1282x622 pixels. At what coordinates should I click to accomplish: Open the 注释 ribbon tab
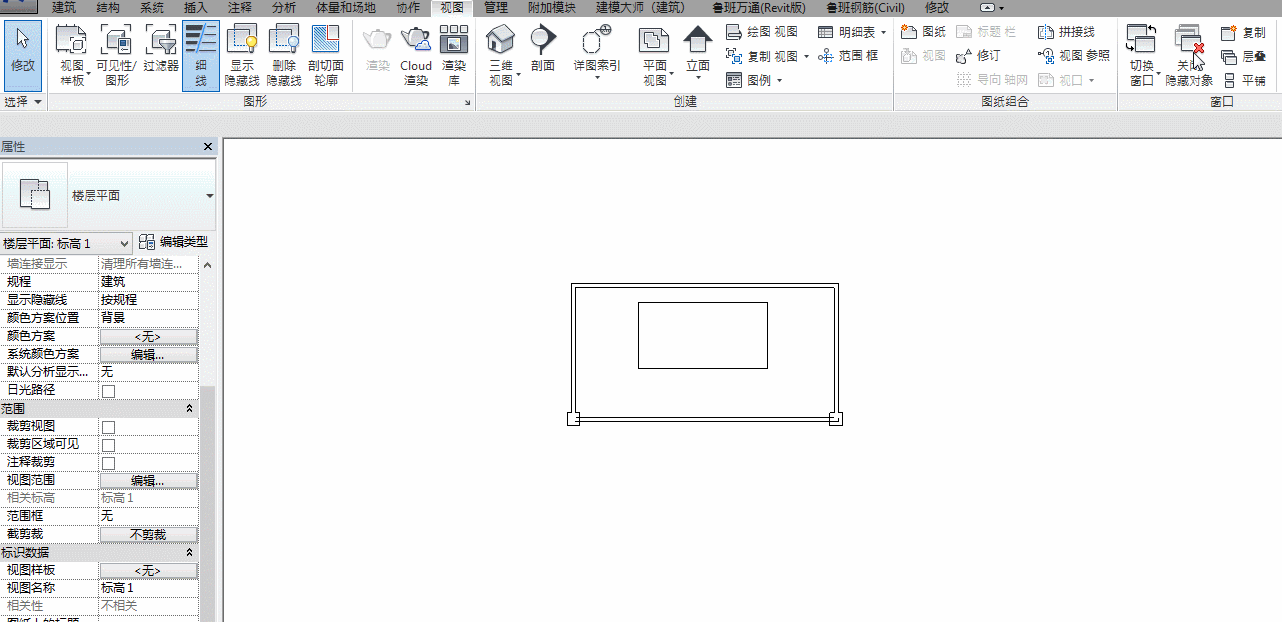point(240,7)
